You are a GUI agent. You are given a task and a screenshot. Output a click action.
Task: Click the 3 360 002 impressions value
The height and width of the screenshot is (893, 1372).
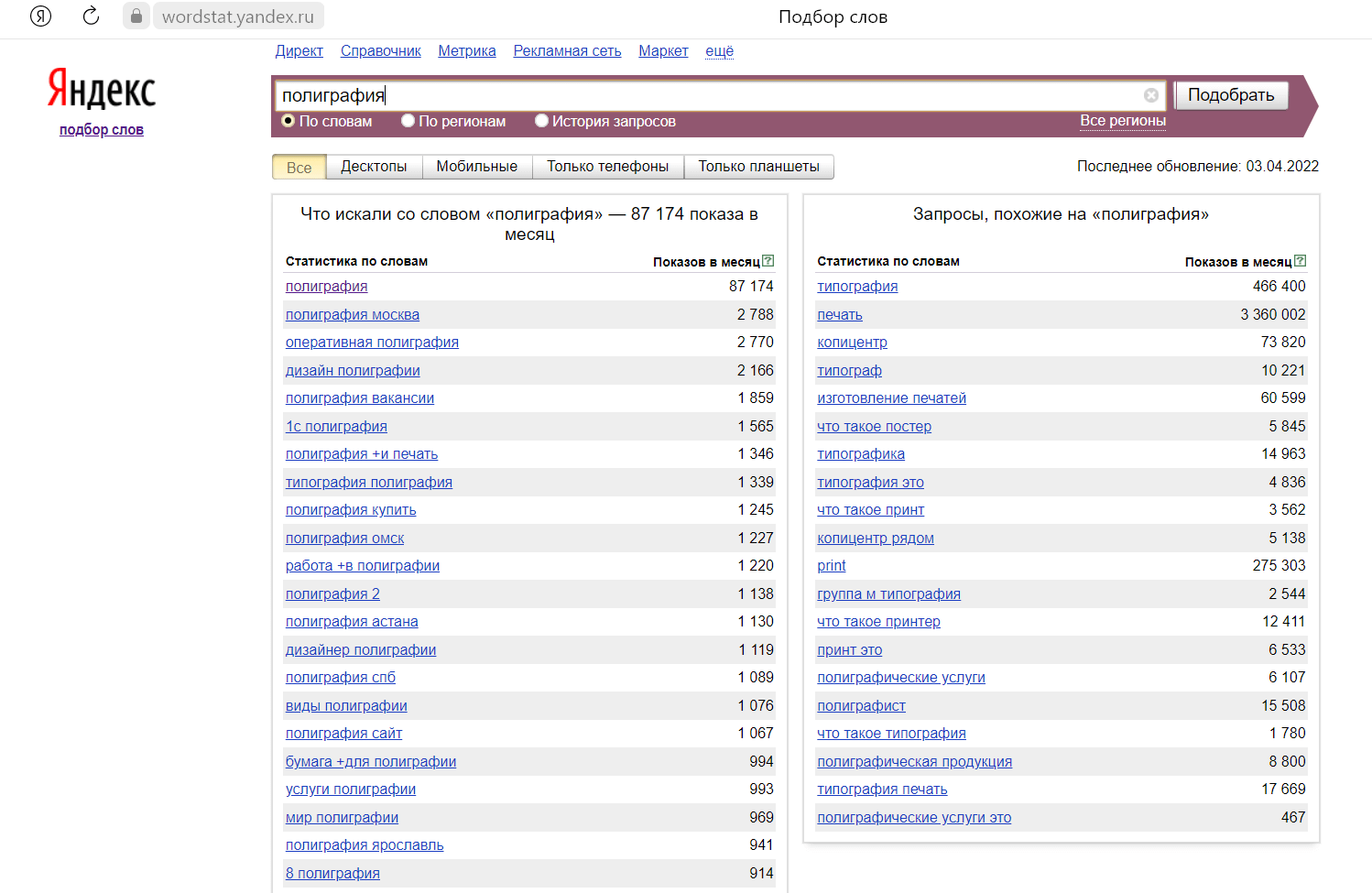(1273, 315)
